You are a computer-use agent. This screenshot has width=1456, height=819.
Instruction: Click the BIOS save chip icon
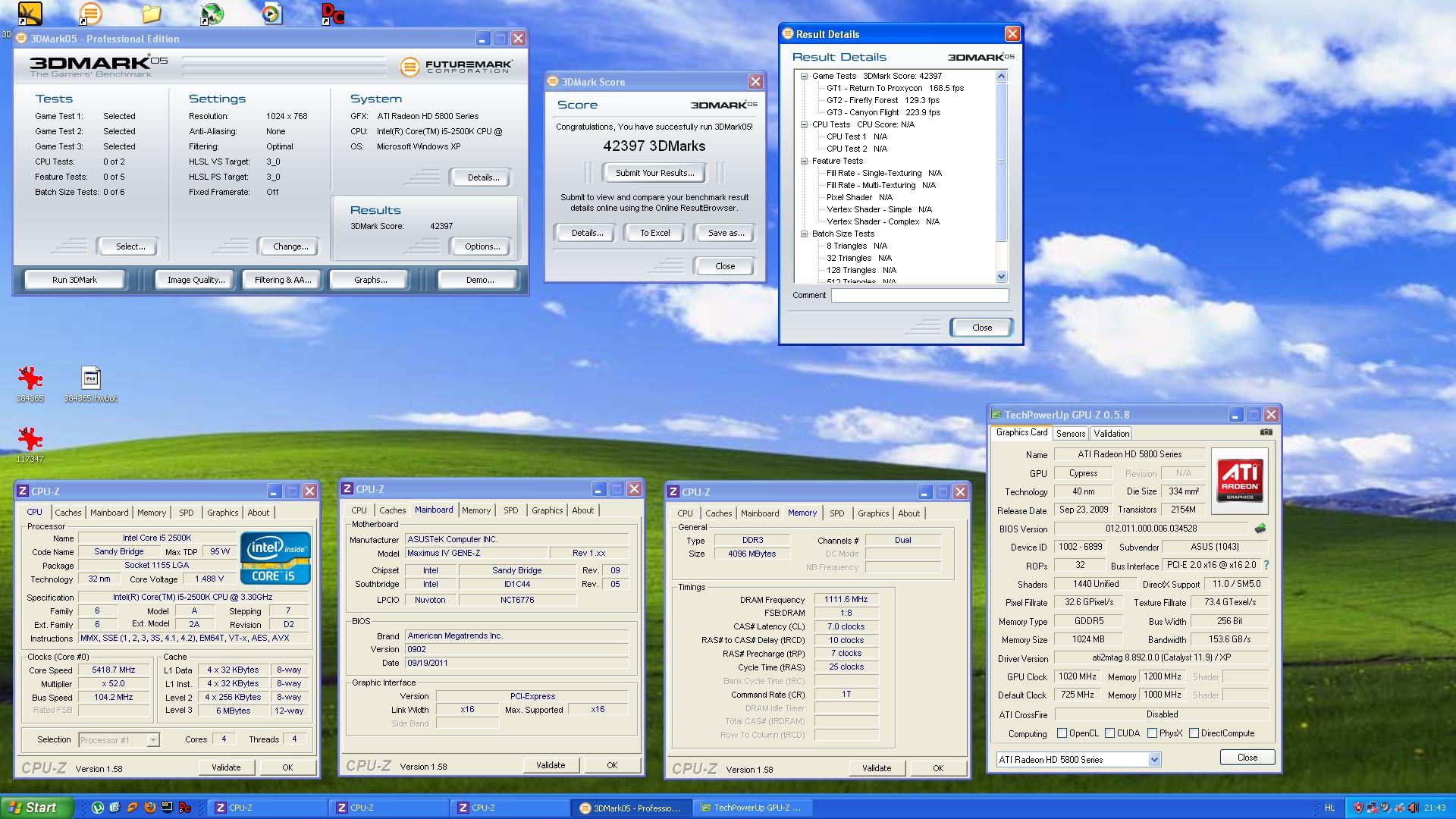pyautogui.click(x=1260, y=529)
